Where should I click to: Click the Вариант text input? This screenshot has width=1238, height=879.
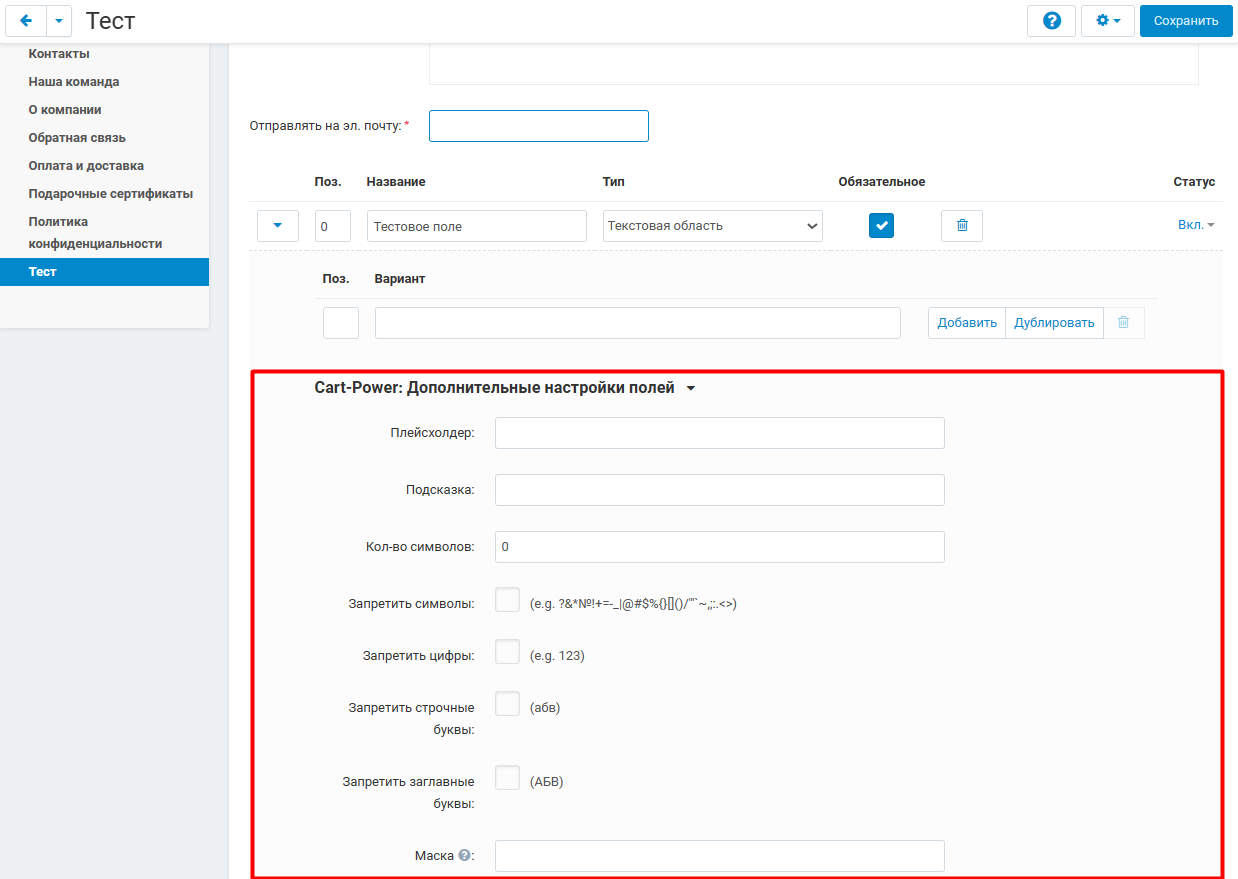[638, 323]
